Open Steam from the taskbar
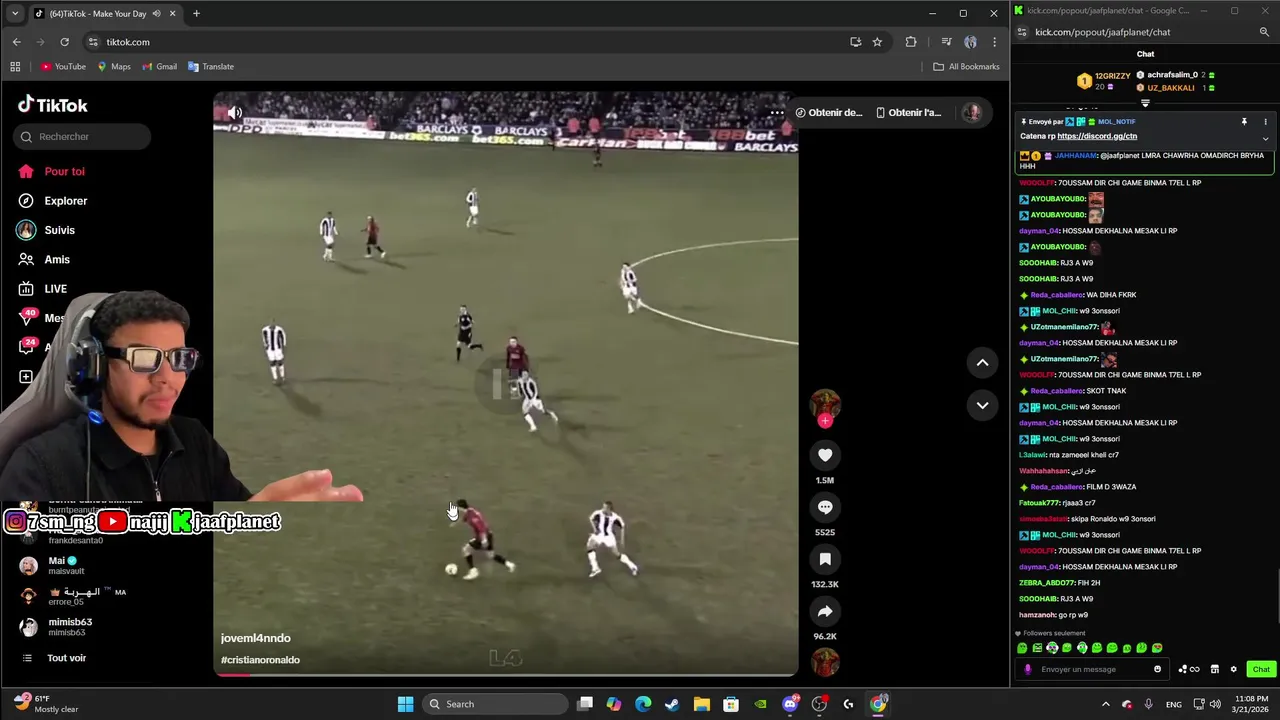The height and width of the screenshot is (720, 1280). (x=672, y=704)
